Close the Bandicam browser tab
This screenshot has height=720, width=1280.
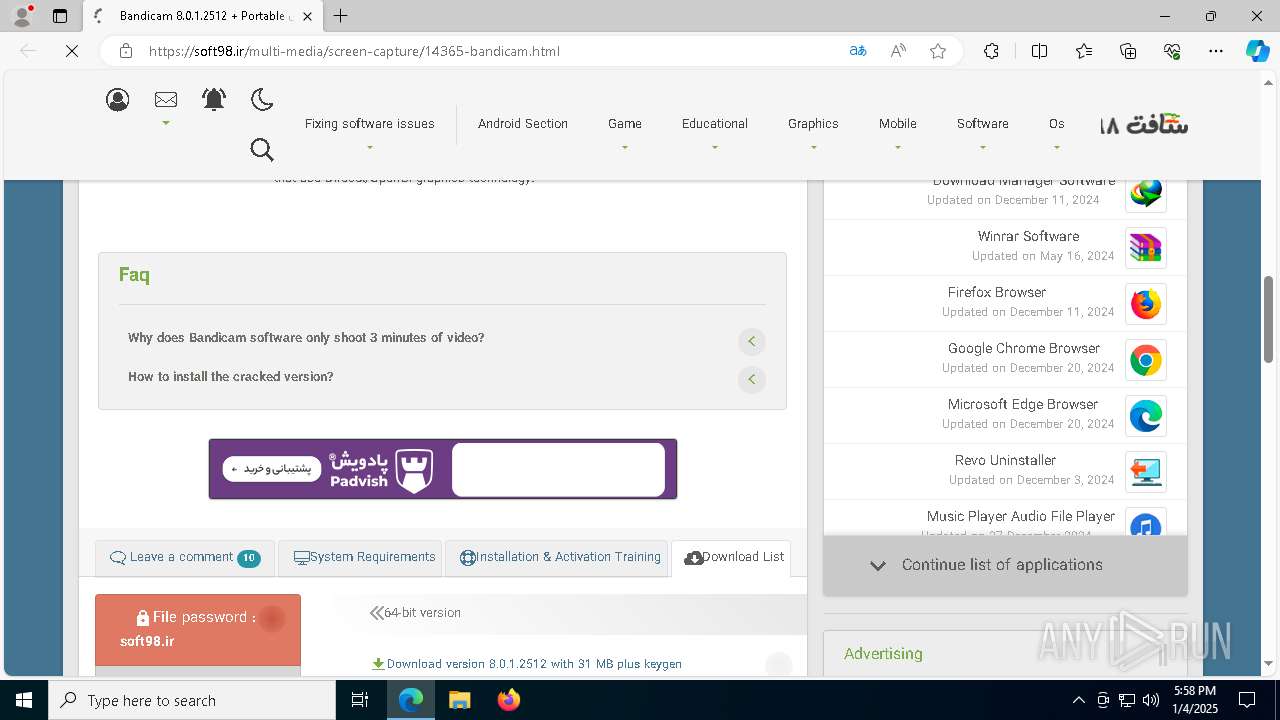pos(307,16)
